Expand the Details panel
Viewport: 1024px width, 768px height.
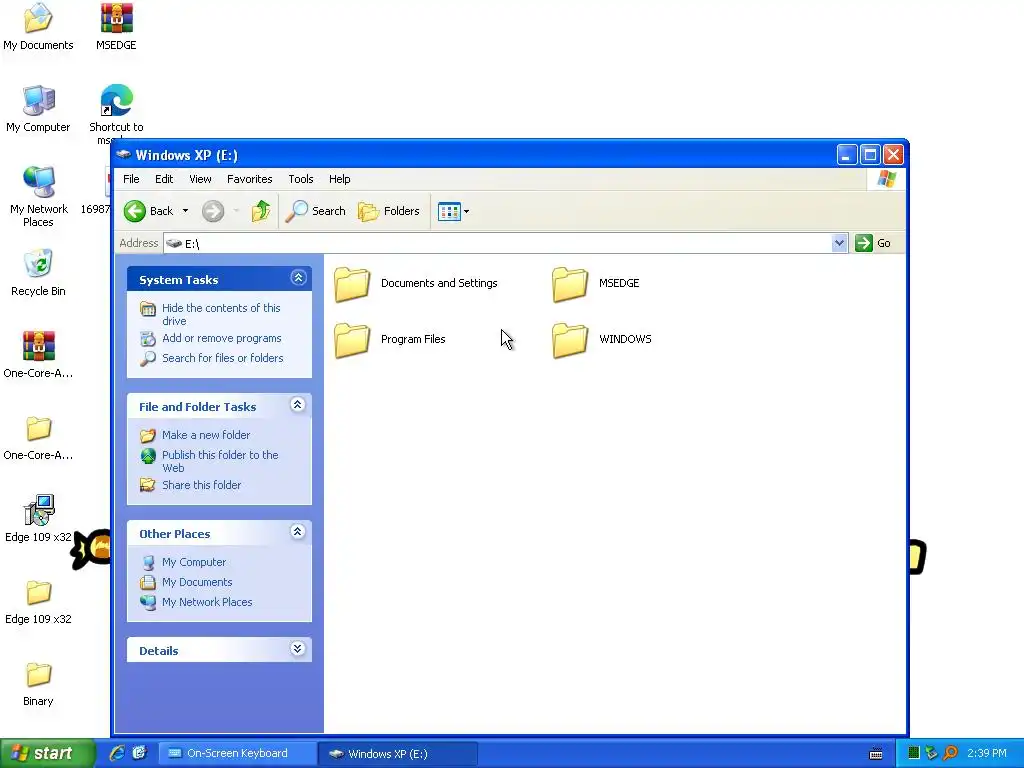tap(298, 648)
